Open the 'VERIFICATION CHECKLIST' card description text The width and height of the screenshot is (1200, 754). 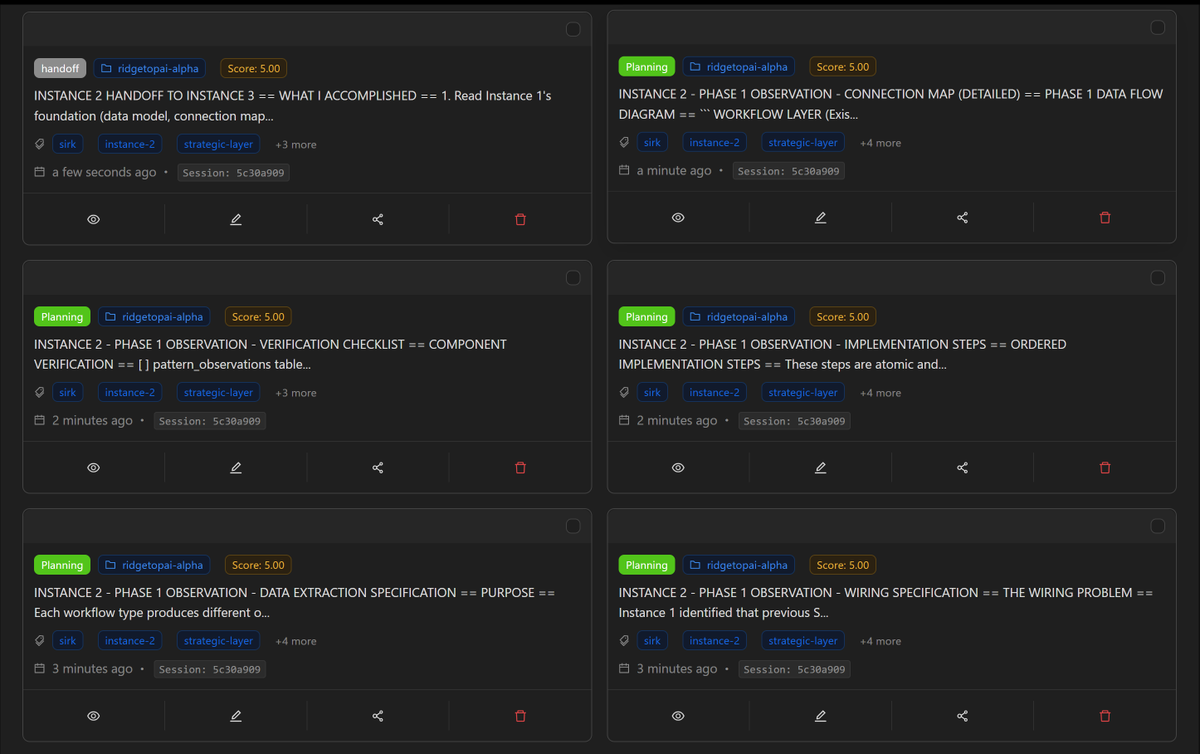[x=270, y=354]
